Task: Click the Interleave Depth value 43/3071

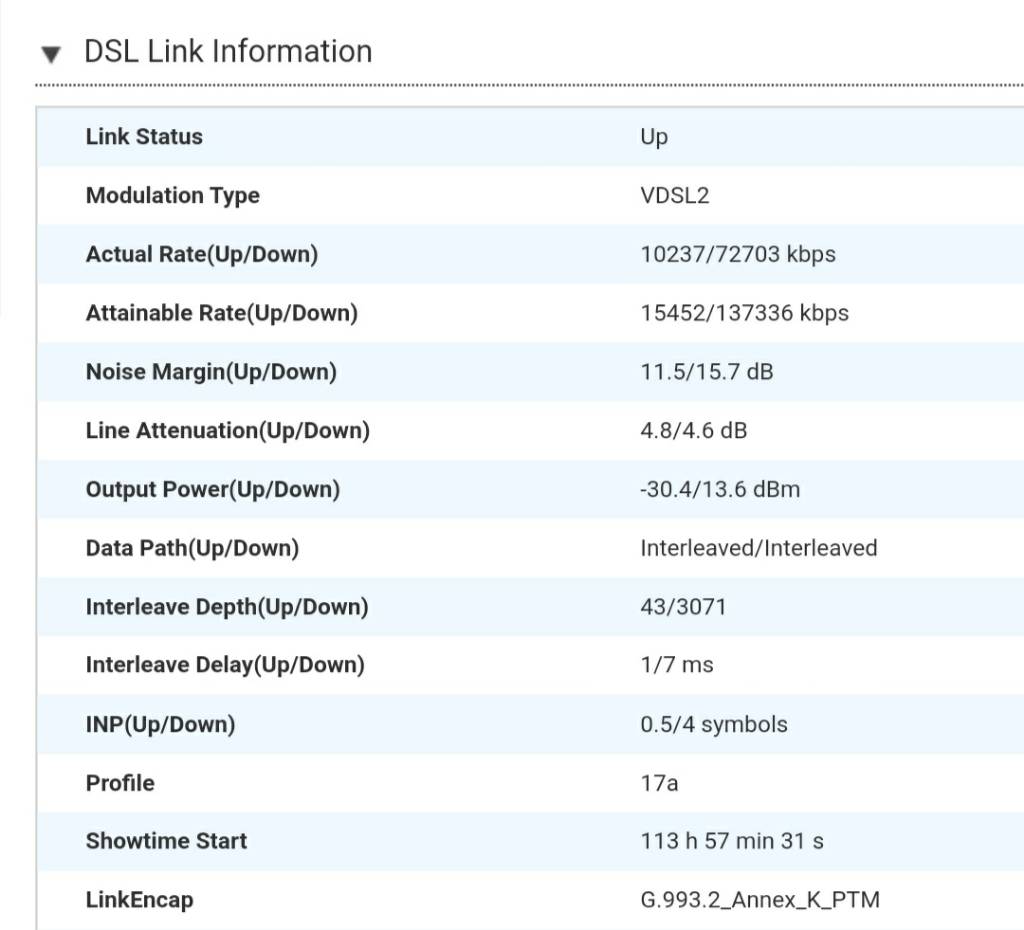Action: (683, 607)
